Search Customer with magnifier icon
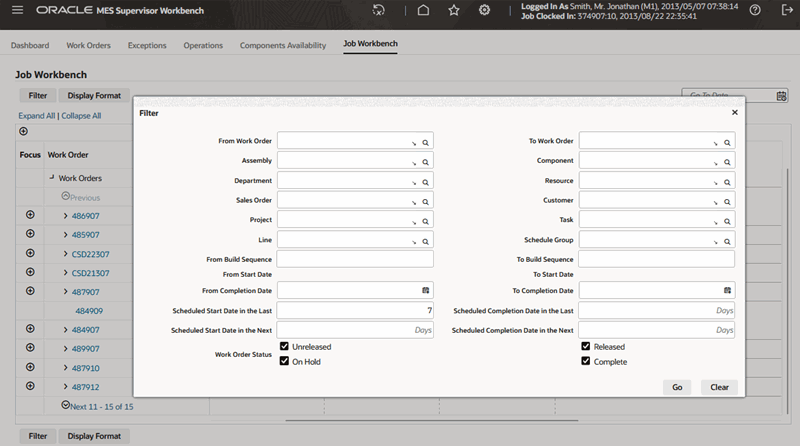 [727, 202]
